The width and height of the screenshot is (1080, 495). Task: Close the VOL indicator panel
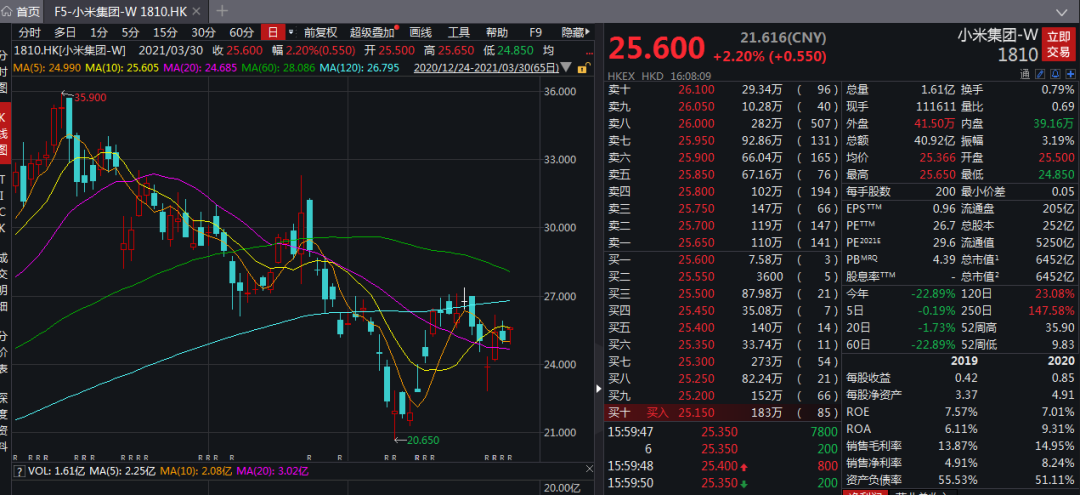[x=588, y=469]
